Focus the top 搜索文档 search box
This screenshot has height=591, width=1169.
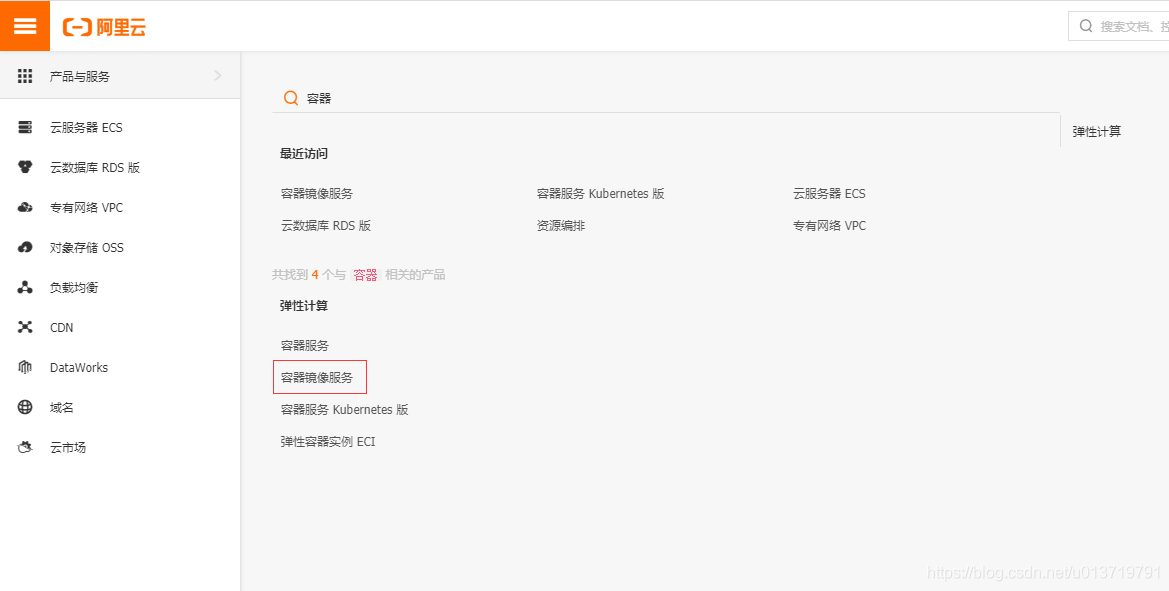[x=1118, y=26]
